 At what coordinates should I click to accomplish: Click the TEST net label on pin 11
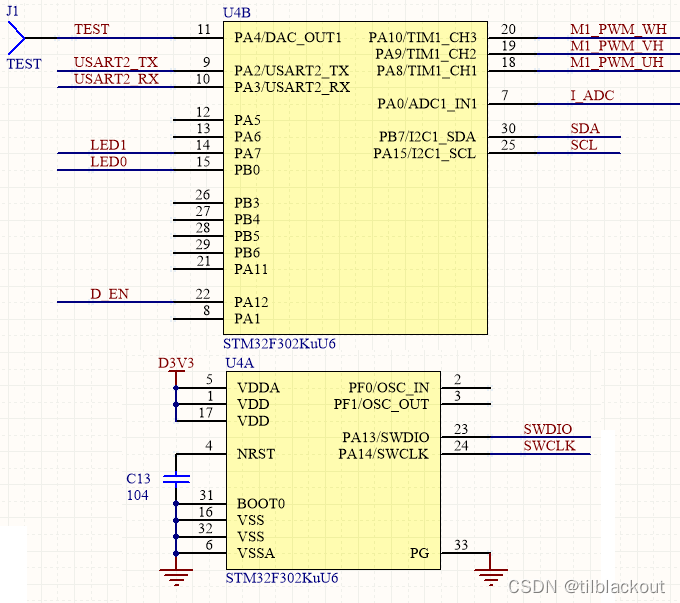[x=92, y=29]
